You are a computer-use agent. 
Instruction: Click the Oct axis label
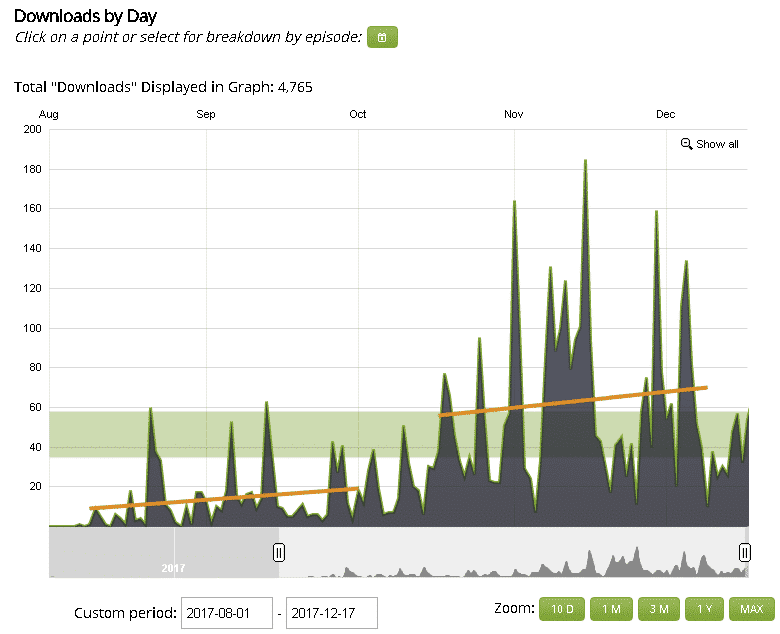[x=358, y=114]
